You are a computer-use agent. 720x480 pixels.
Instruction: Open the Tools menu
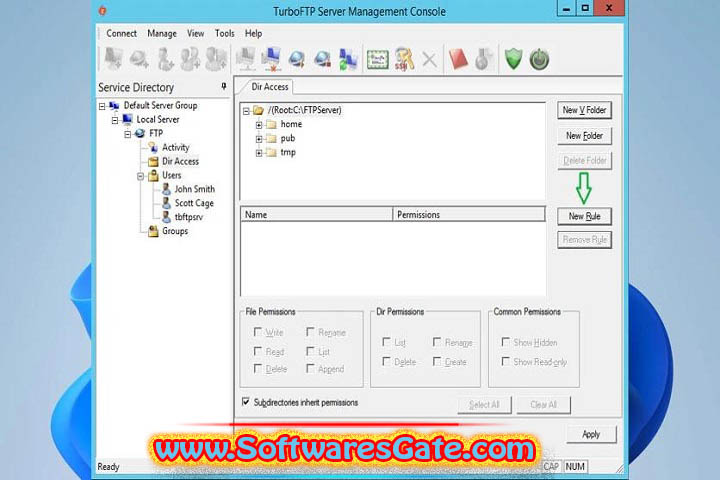pyautogui.click(x=225, y=34)
